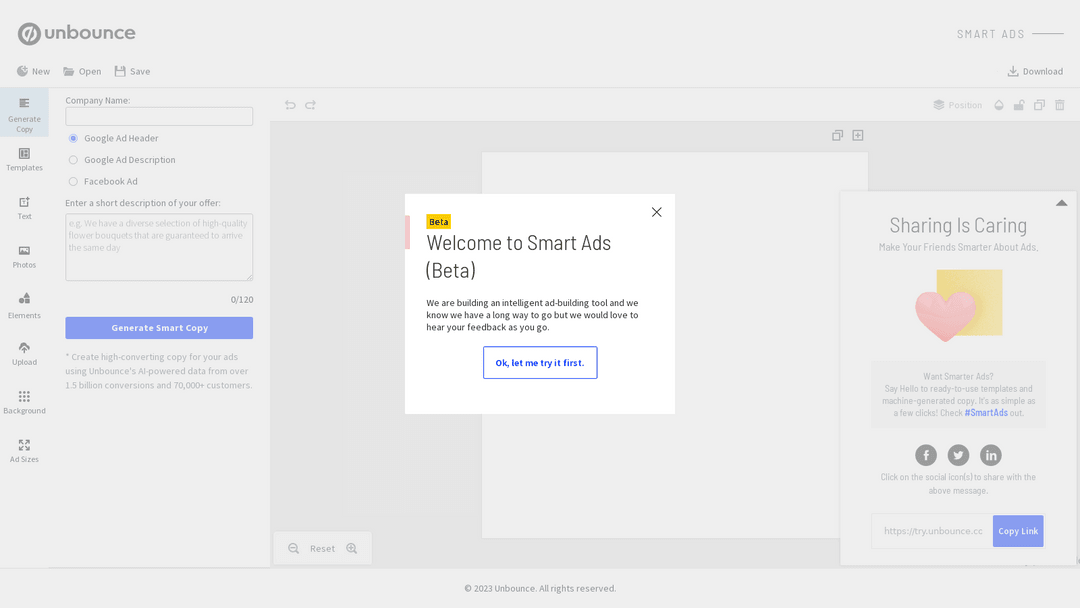This screenshot has width=1080, height=608.
Task: Open the Generate Copy sidebar panel
Action: click(24, 114)
